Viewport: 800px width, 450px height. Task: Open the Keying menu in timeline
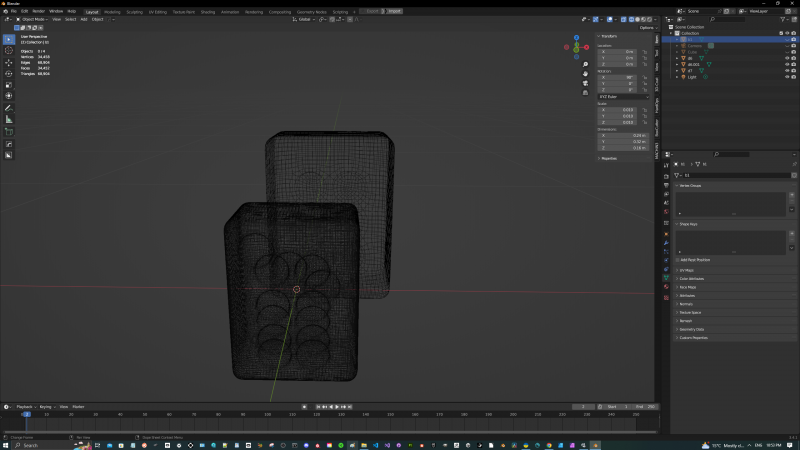47,407
